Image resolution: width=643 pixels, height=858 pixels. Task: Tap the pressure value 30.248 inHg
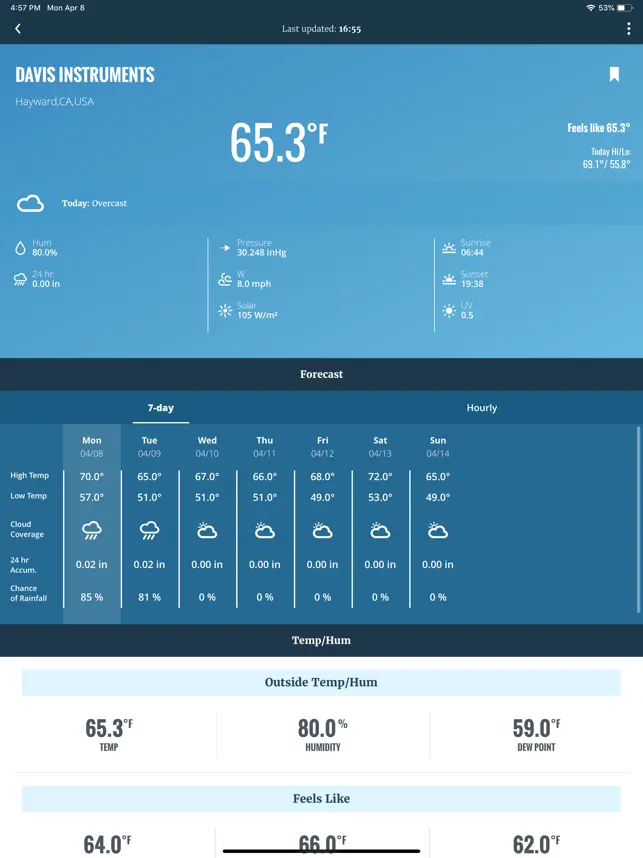tap(262, 252)
